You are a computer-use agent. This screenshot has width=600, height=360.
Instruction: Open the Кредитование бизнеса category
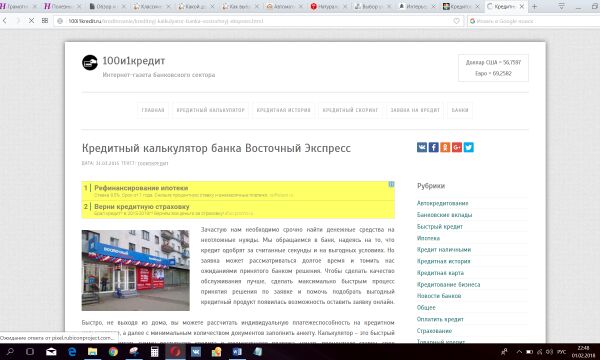click(448, 285)
